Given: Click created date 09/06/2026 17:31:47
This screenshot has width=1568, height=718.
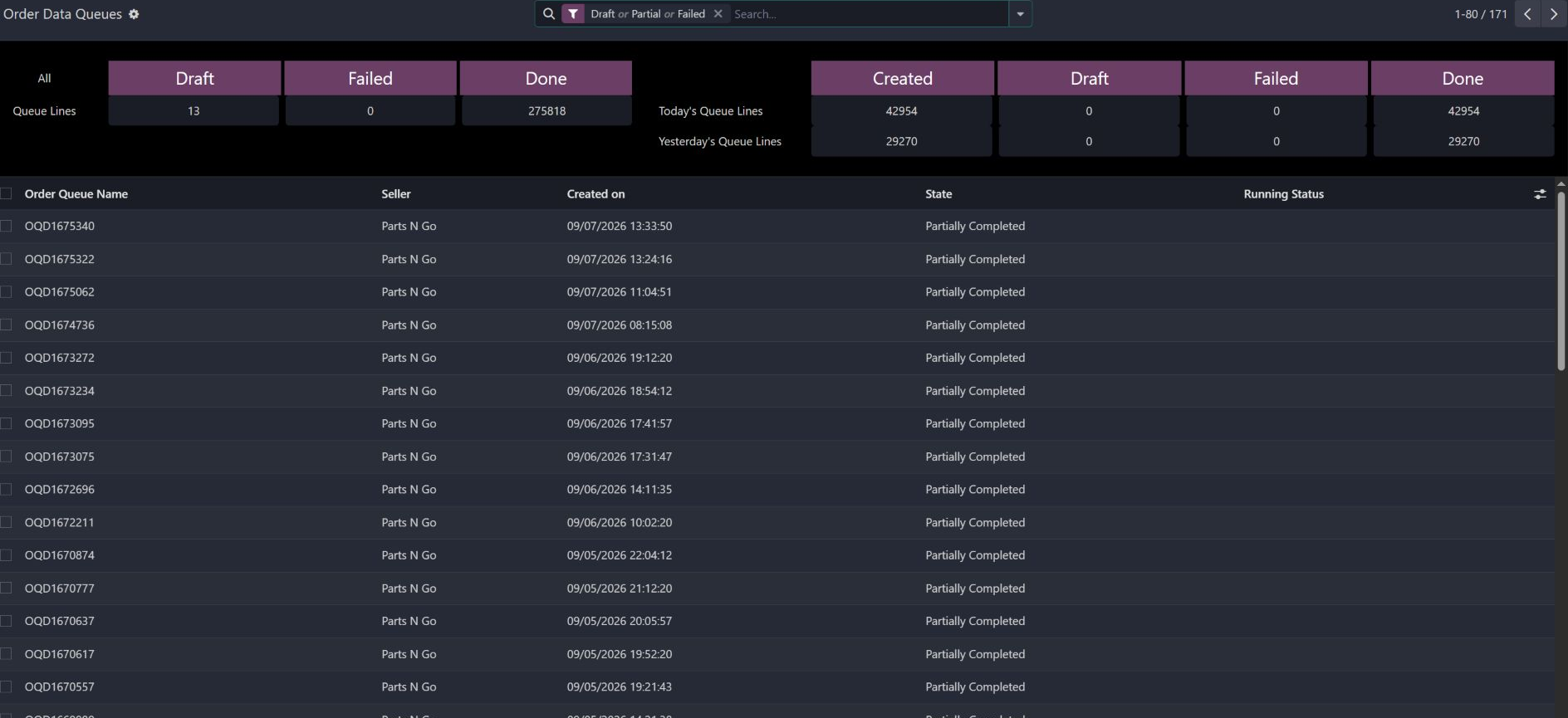Looking at the screenshot, I should click(x=620, y=457).
